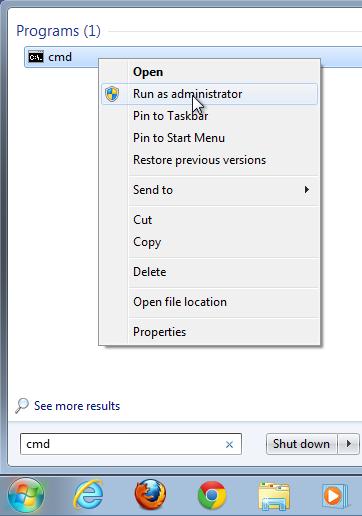The height and width of the screenshot is (516, 362).
Task: Open the Windows Start orb
Action: (26, 496)
